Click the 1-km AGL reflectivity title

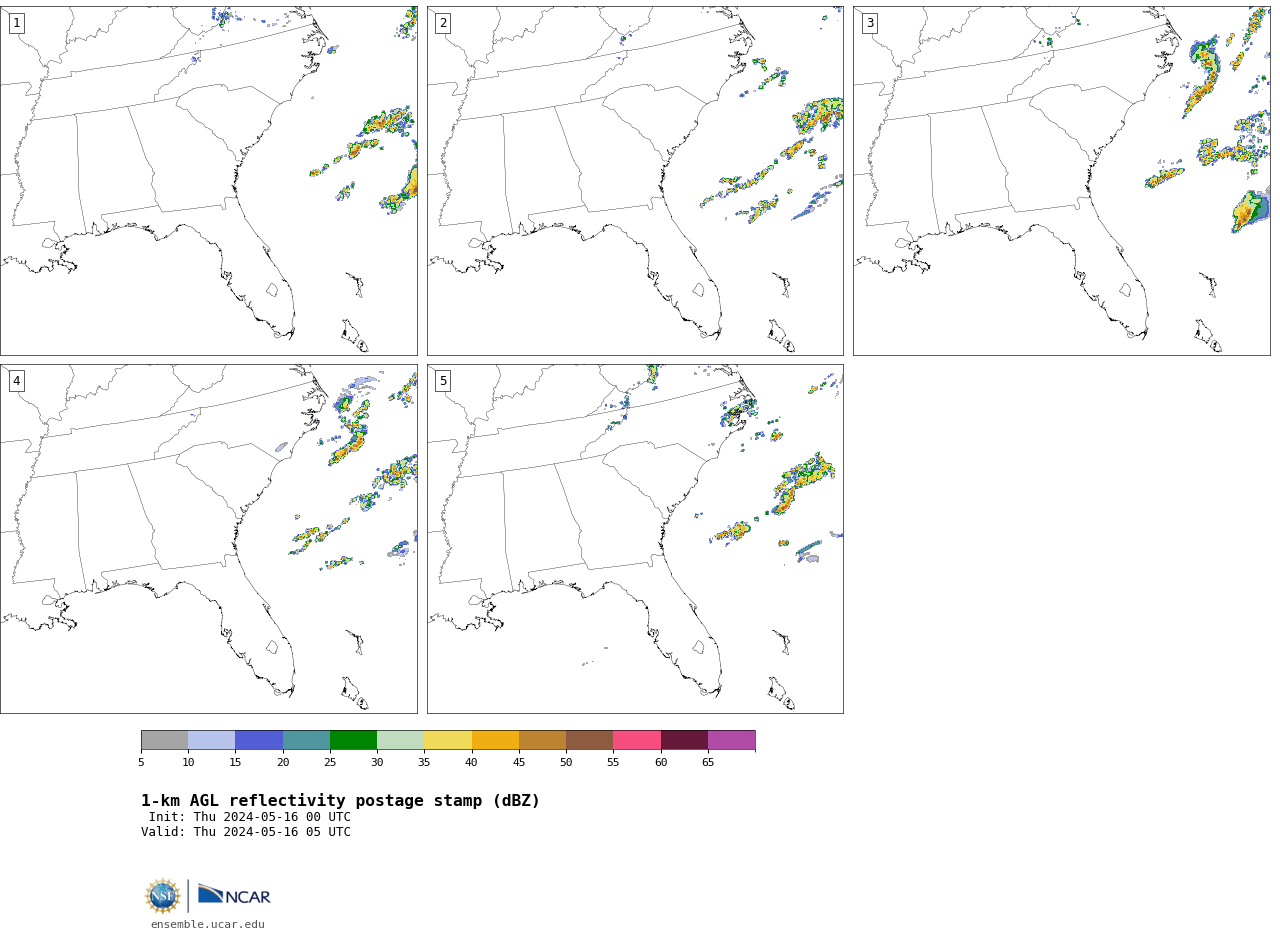[x=340, y=801]
